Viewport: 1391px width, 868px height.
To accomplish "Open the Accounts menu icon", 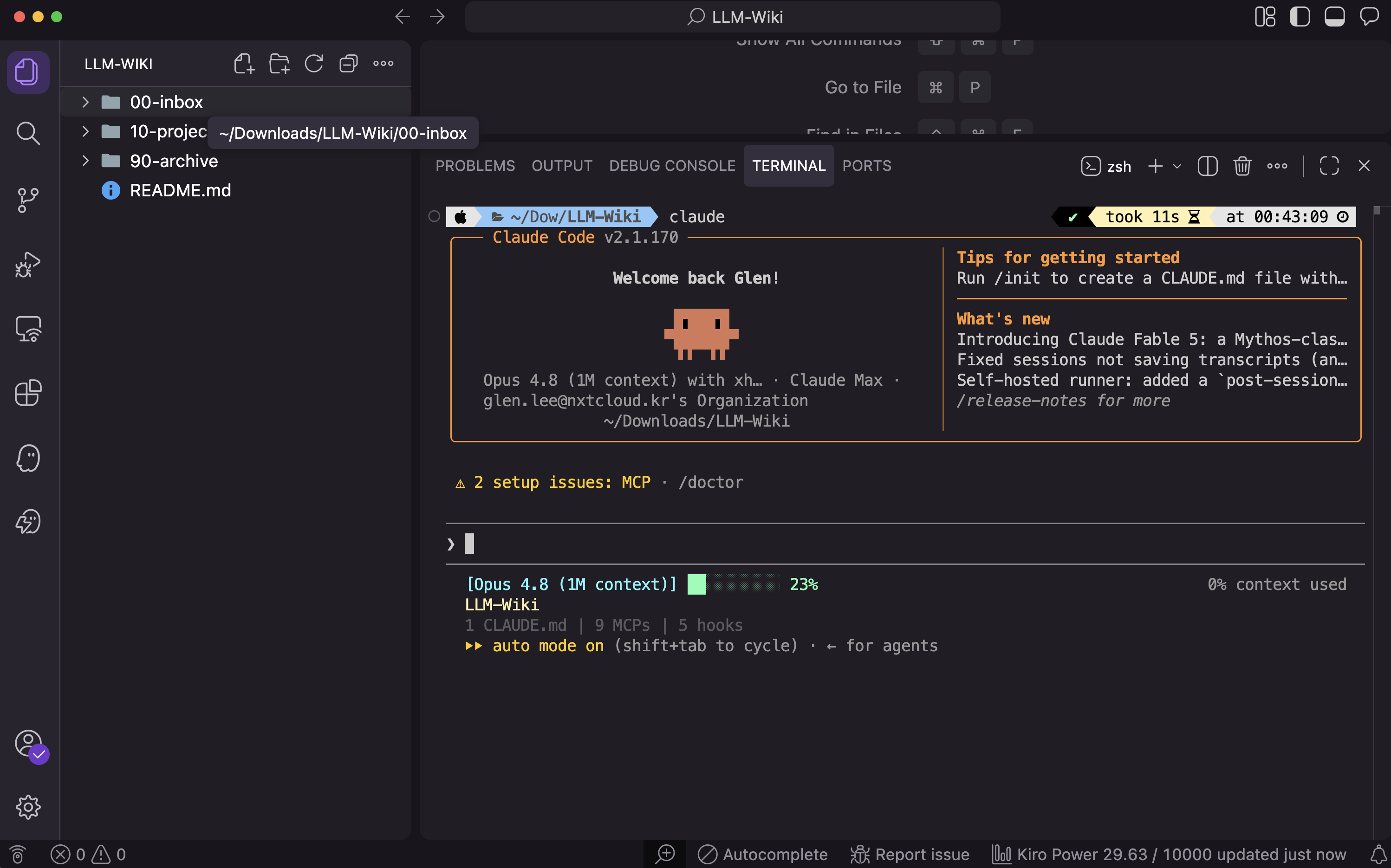I will tap(29, 744).
